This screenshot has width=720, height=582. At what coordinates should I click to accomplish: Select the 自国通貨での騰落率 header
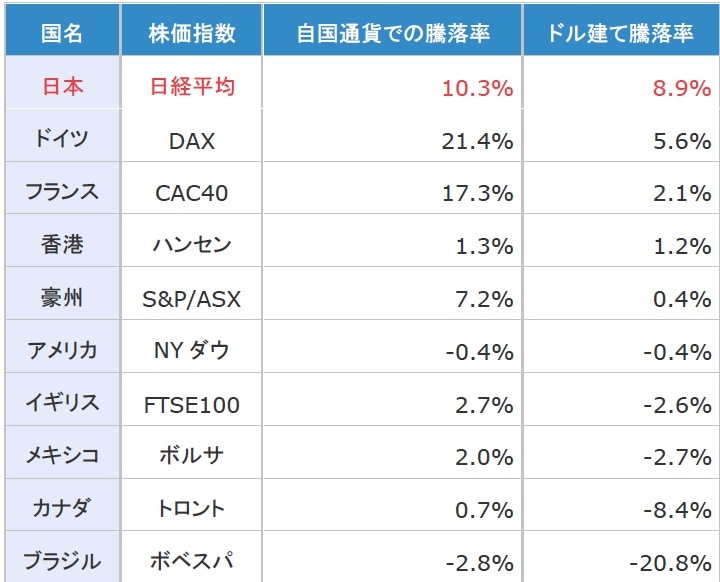393,33
